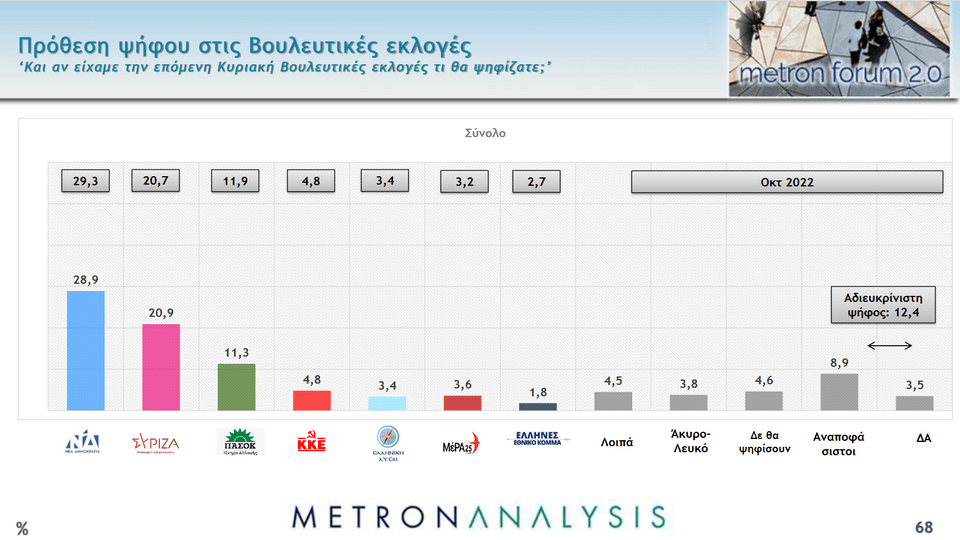Select the light blue 3,4 bar
Screen dimensions: 960x540
pos(387,403)
